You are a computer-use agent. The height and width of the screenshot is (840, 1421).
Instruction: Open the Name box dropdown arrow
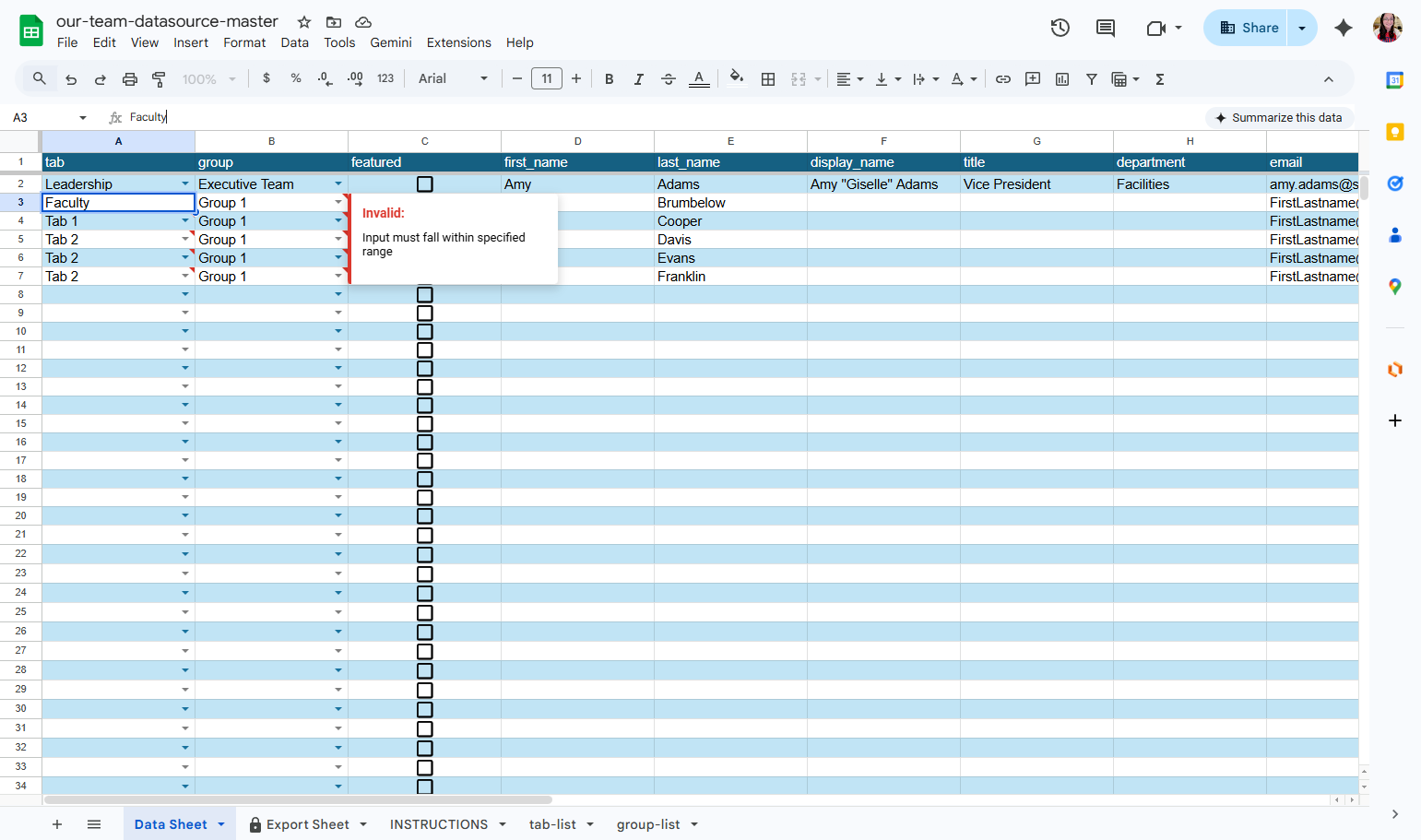point(83,118)
